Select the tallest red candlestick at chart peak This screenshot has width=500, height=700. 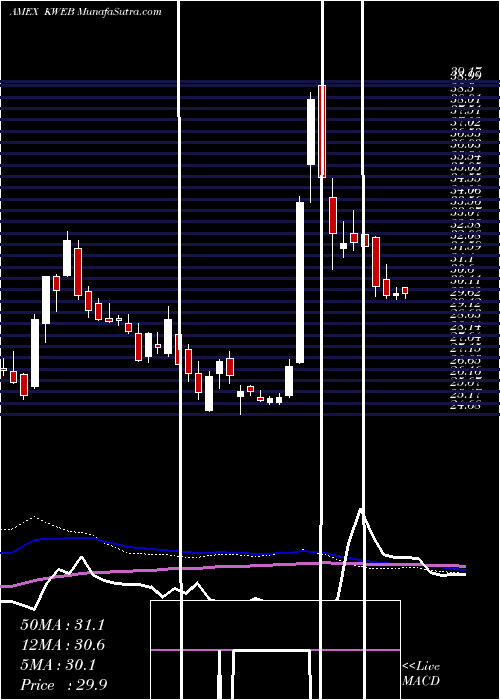click(x=322, y=131)
